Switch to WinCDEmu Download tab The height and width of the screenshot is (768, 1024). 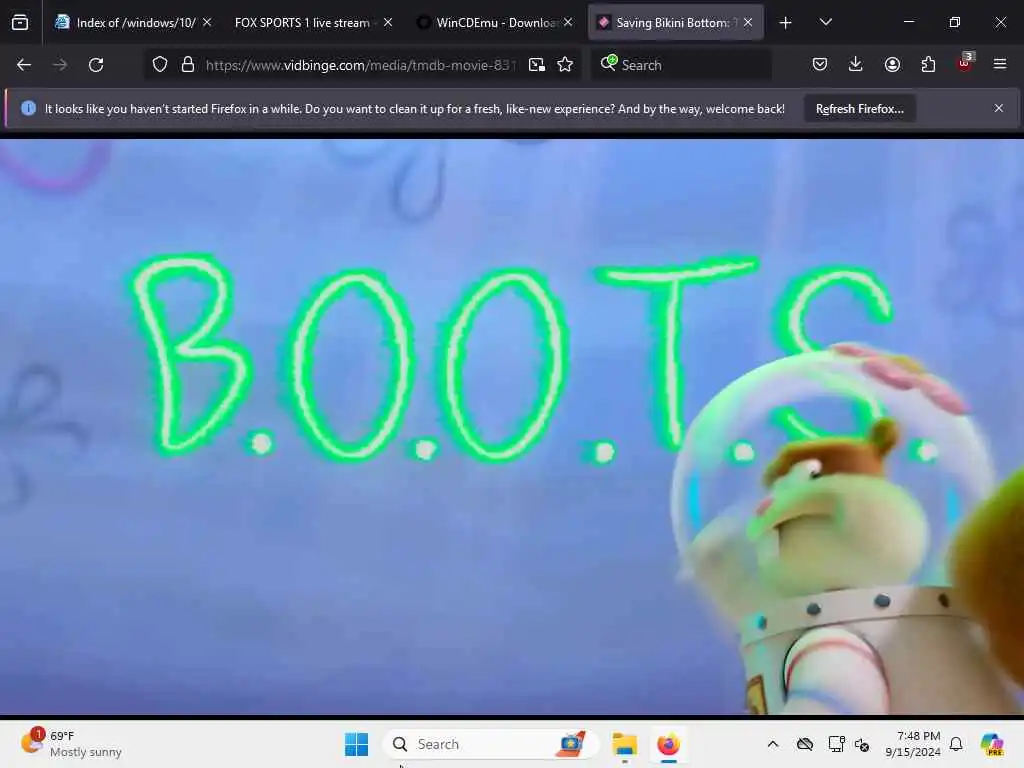tap(496, 23)
